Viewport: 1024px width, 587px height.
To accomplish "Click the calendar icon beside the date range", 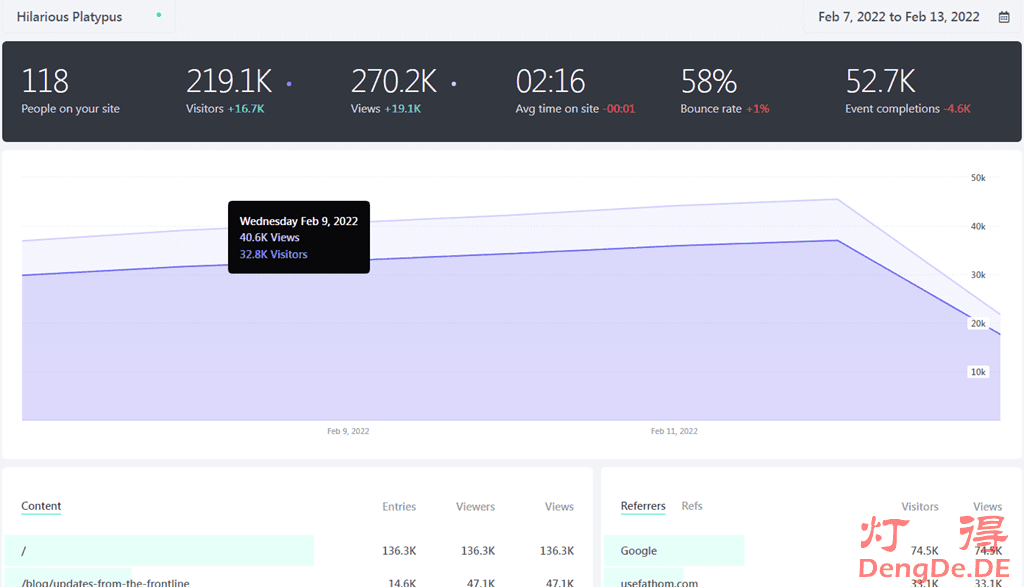I will coord(1003,17).
